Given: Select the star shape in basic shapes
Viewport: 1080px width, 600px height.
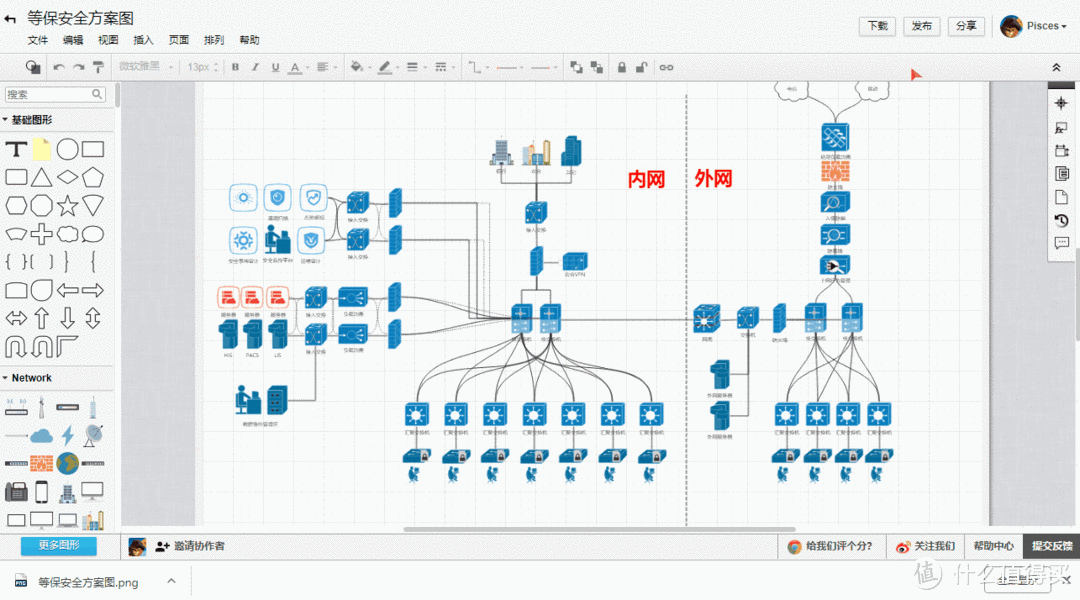Looking at the screenshot, I should pyautogui.click(x=67, y=206).
